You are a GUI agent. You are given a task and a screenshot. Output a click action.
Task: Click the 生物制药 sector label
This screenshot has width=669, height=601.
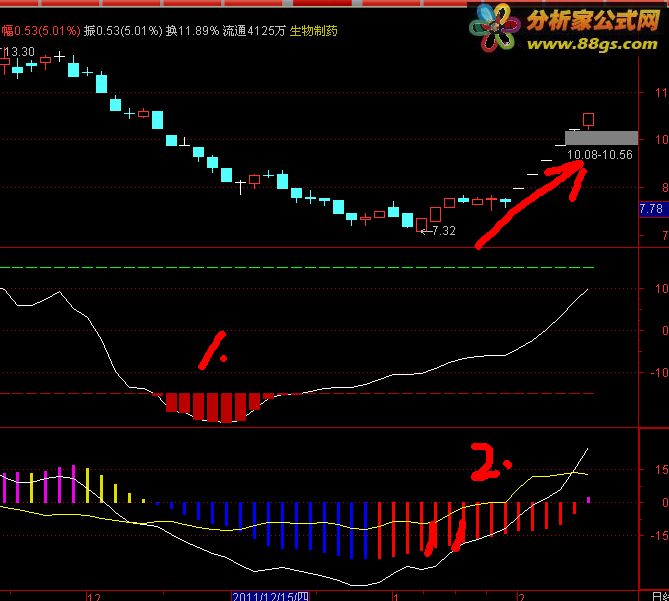click(x=314, y=31)
